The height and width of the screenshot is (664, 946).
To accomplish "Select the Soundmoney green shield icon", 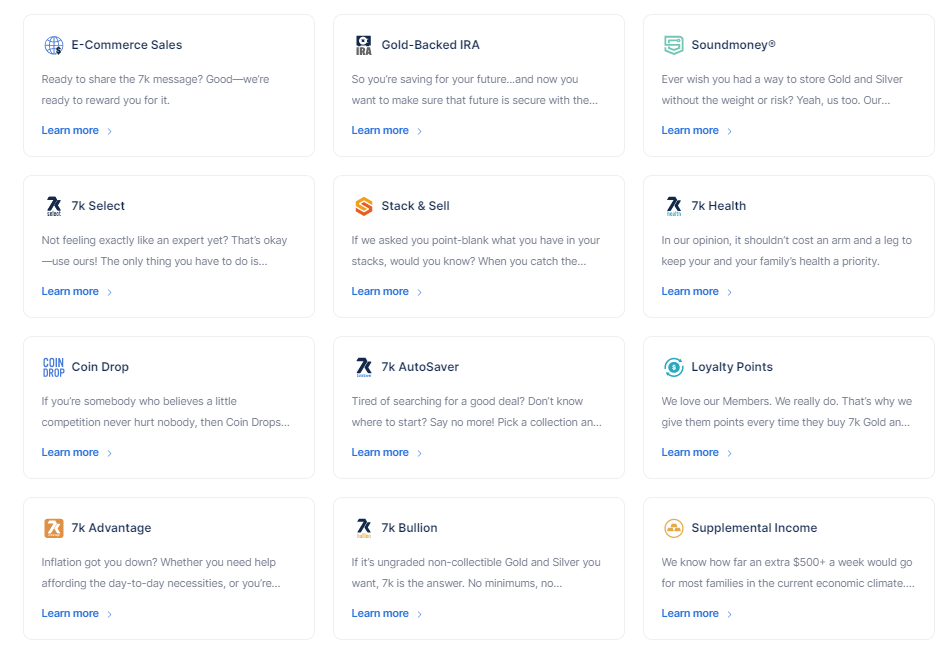I will (674, 45).
